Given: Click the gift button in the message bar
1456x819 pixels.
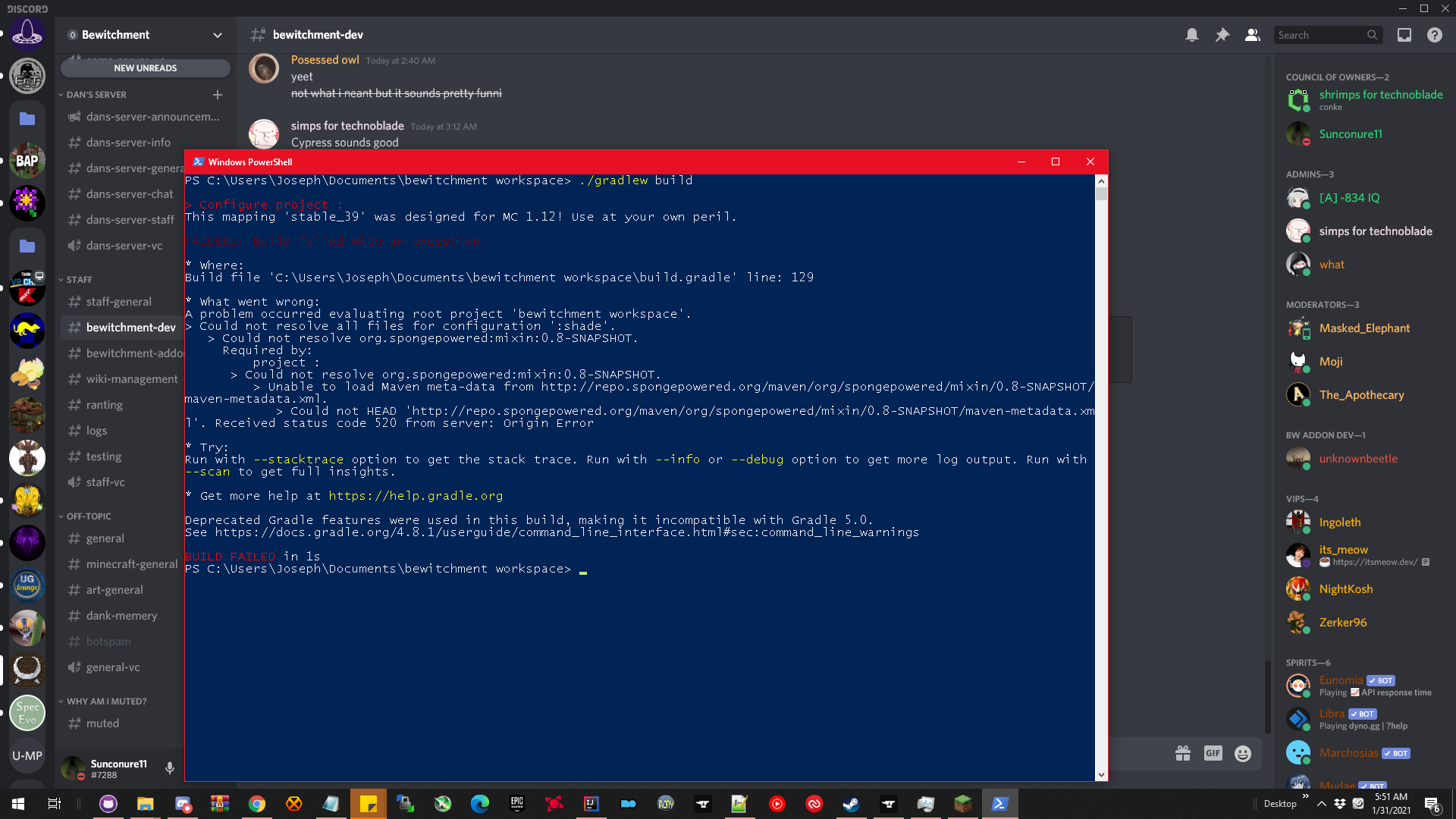Looking at the screenshot, I should (1182, 753).
